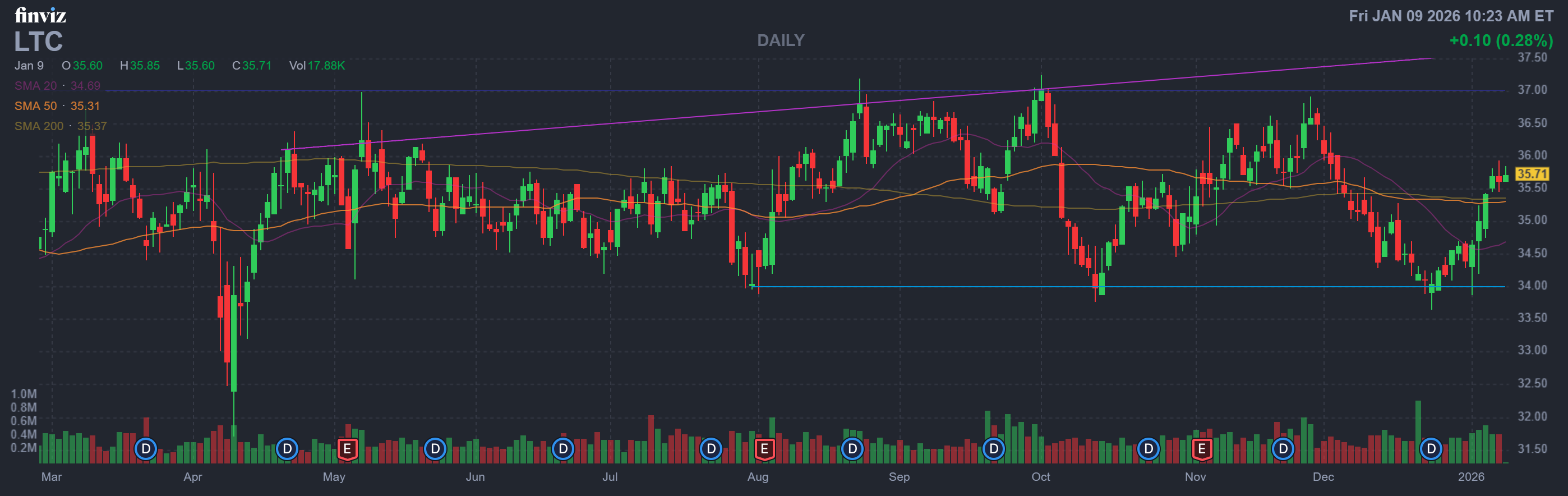Click the early August earnings marker
The image size is (1568, 496).
click(x=764, y=449)
